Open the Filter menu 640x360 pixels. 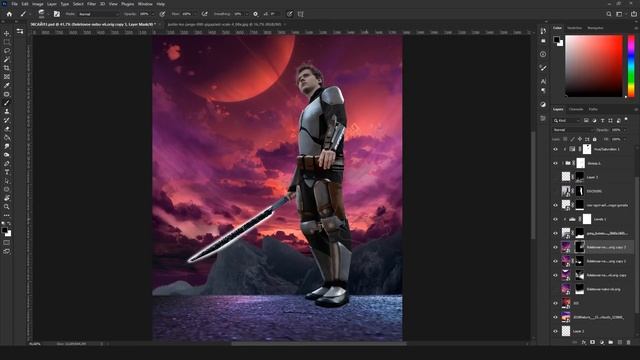[91, 4]
